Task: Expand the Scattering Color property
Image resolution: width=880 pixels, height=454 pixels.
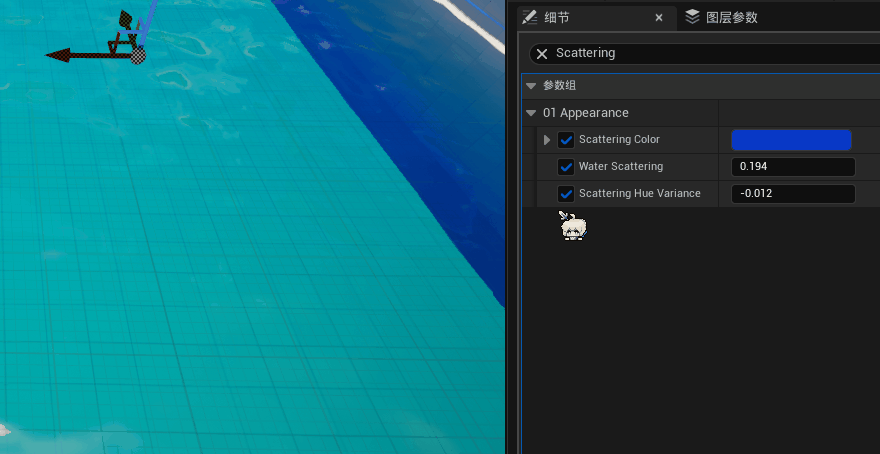Action: tap(547, 140)
